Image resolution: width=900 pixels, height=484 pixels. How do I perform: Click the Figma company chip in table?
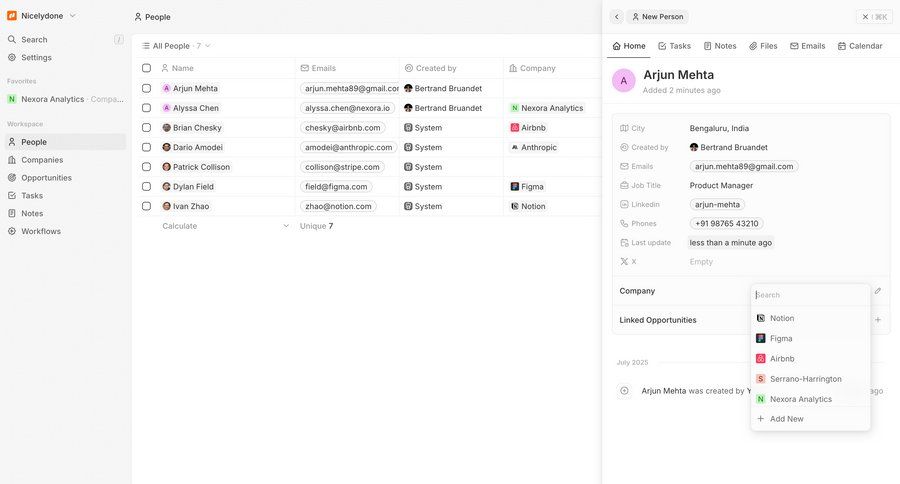[527, 187]
